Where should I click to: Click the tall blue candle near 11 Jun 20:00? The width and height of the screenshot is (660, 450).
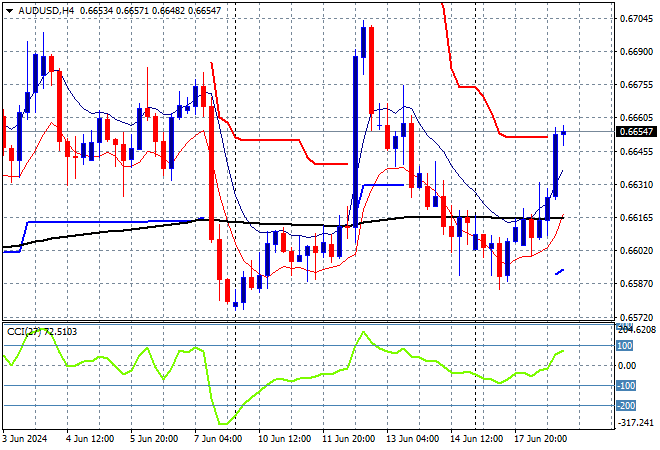coord(356,141)
